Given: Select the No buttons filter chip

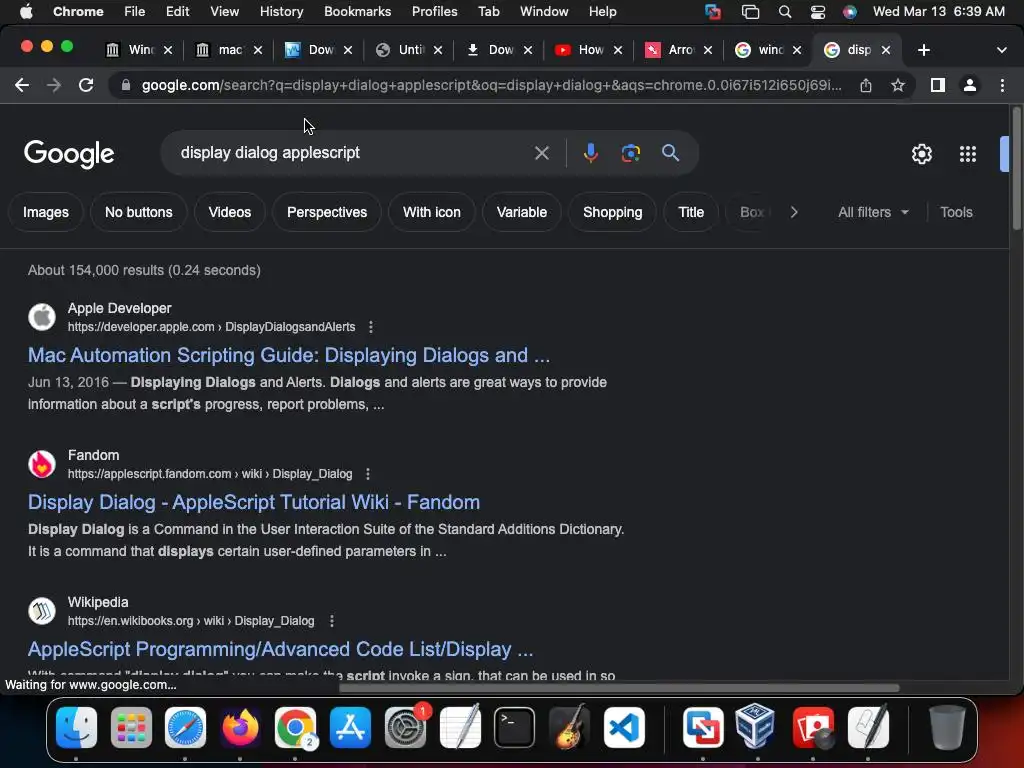Looking at the screenshot, I should 138,212.
